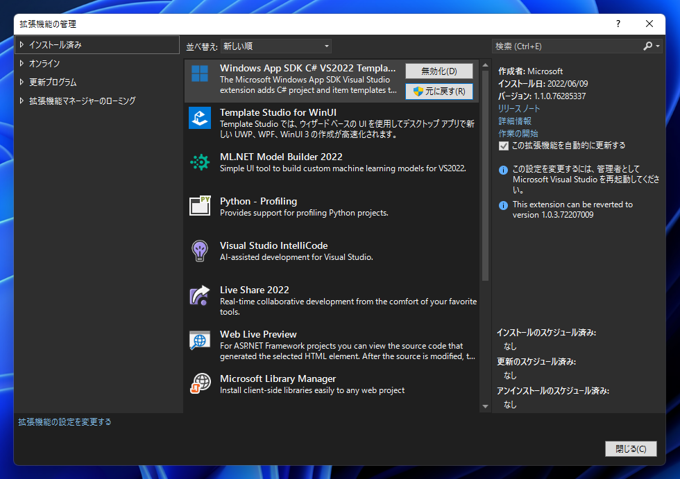Disable the extension with 無効化(D) button
Viewport: 680px width, 479px height.
click(x=439, y=71)
